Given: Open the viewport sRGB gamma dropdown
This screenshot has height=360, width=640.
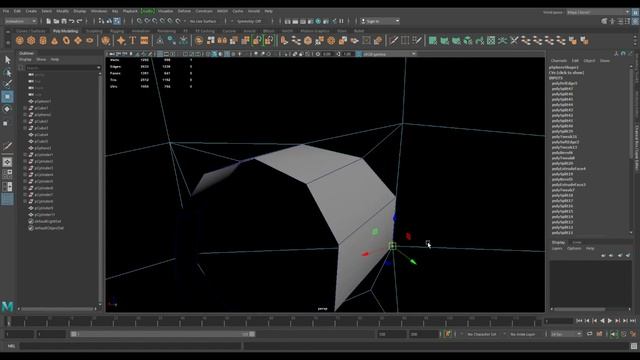Looking at the screenshot, I should (390, 54).
